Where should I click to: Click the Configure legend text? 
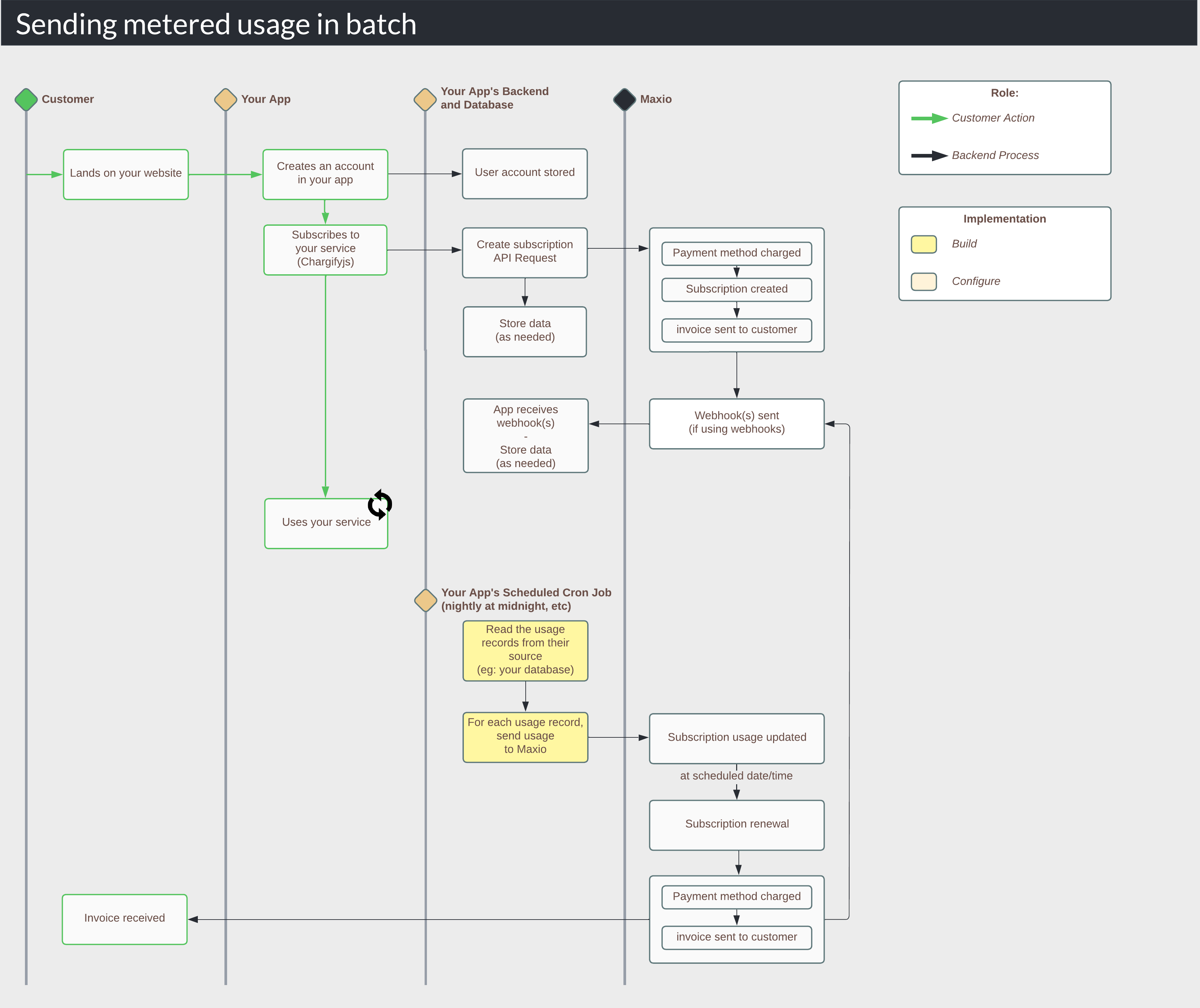pyautogui.click(x=976, y=282)
